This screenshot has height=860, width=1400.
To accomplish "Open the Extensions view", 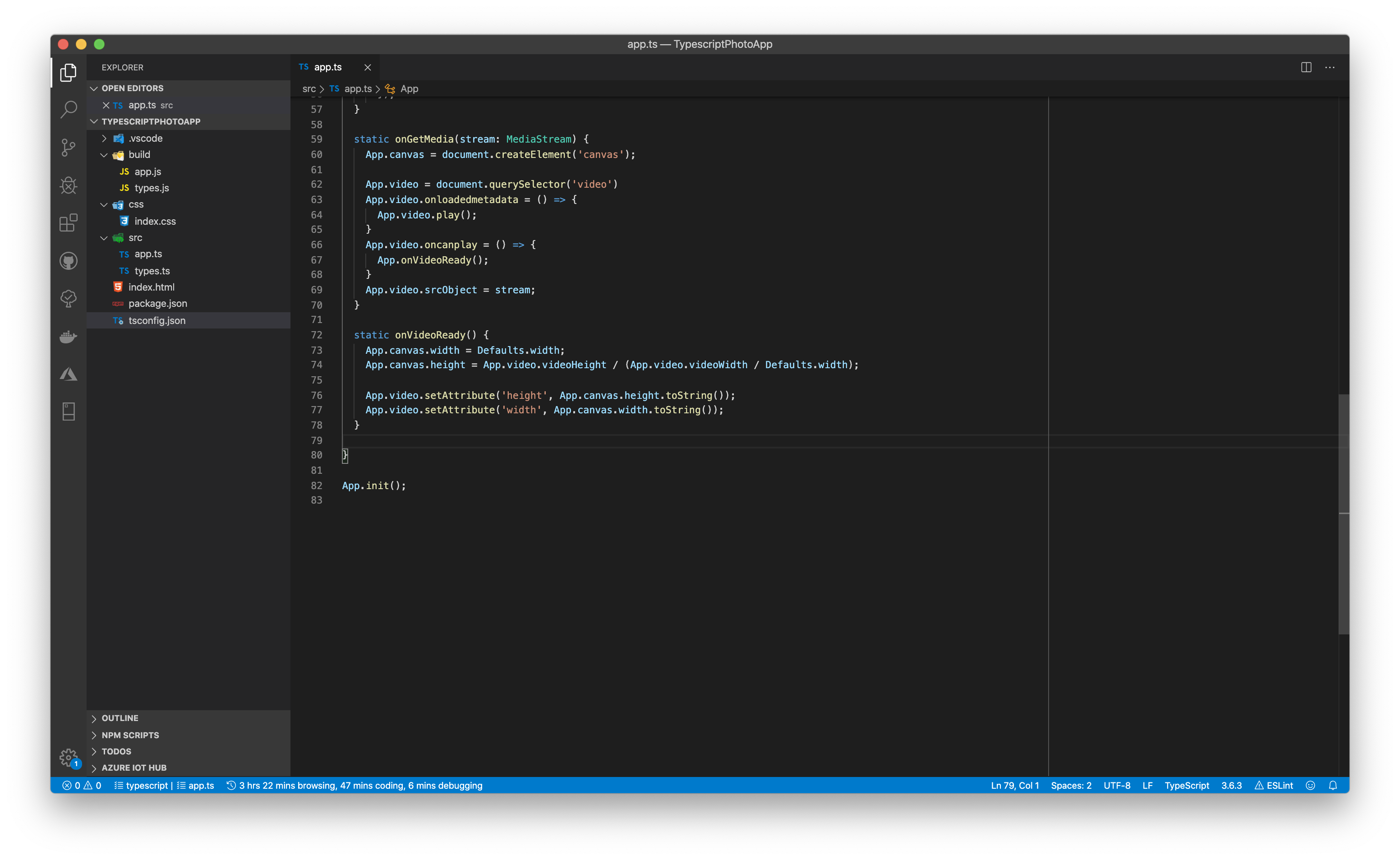I will [68, 222].
